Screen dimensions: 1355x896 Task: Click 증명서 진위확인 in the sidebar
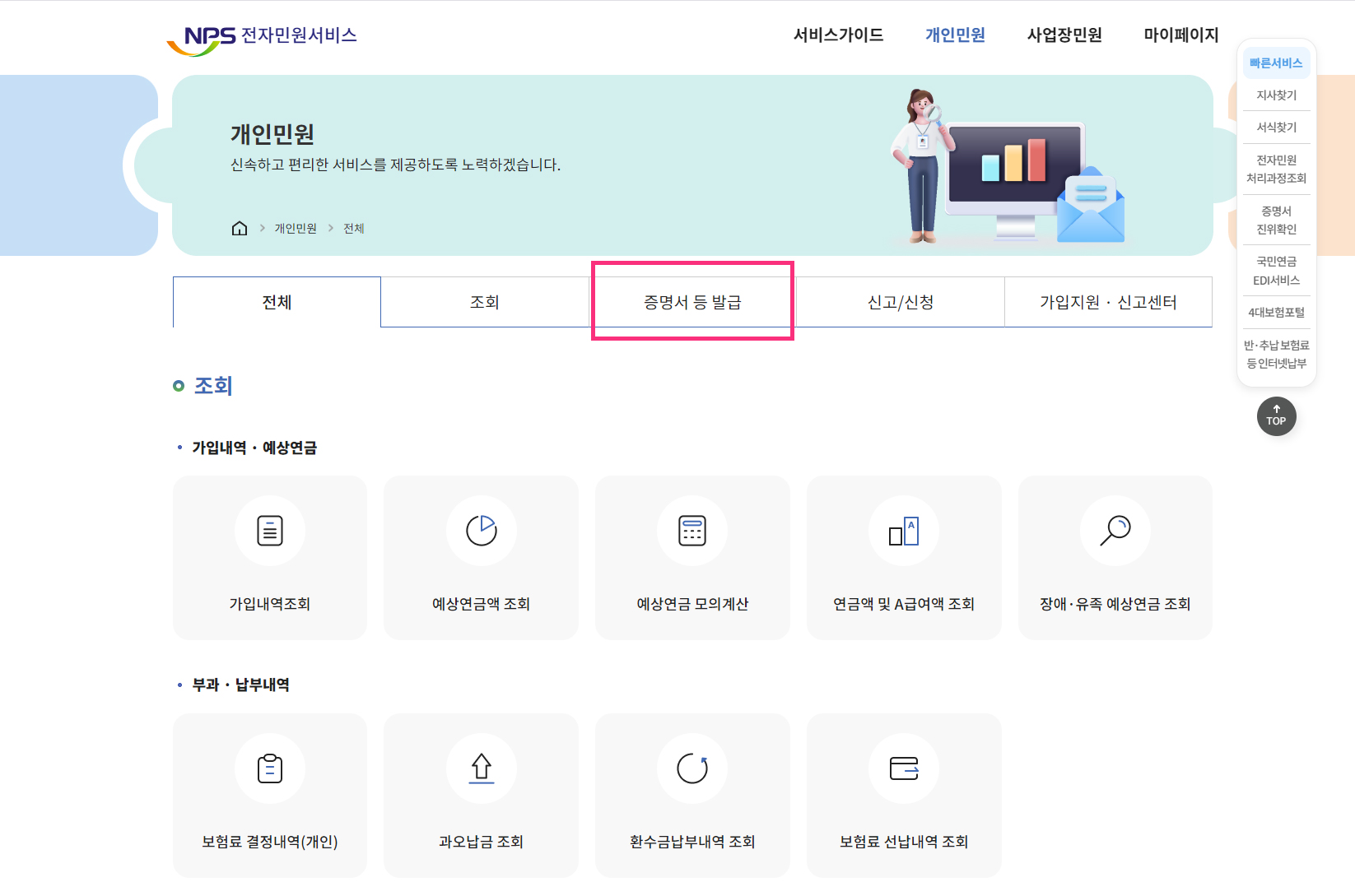coord(1276,220)
